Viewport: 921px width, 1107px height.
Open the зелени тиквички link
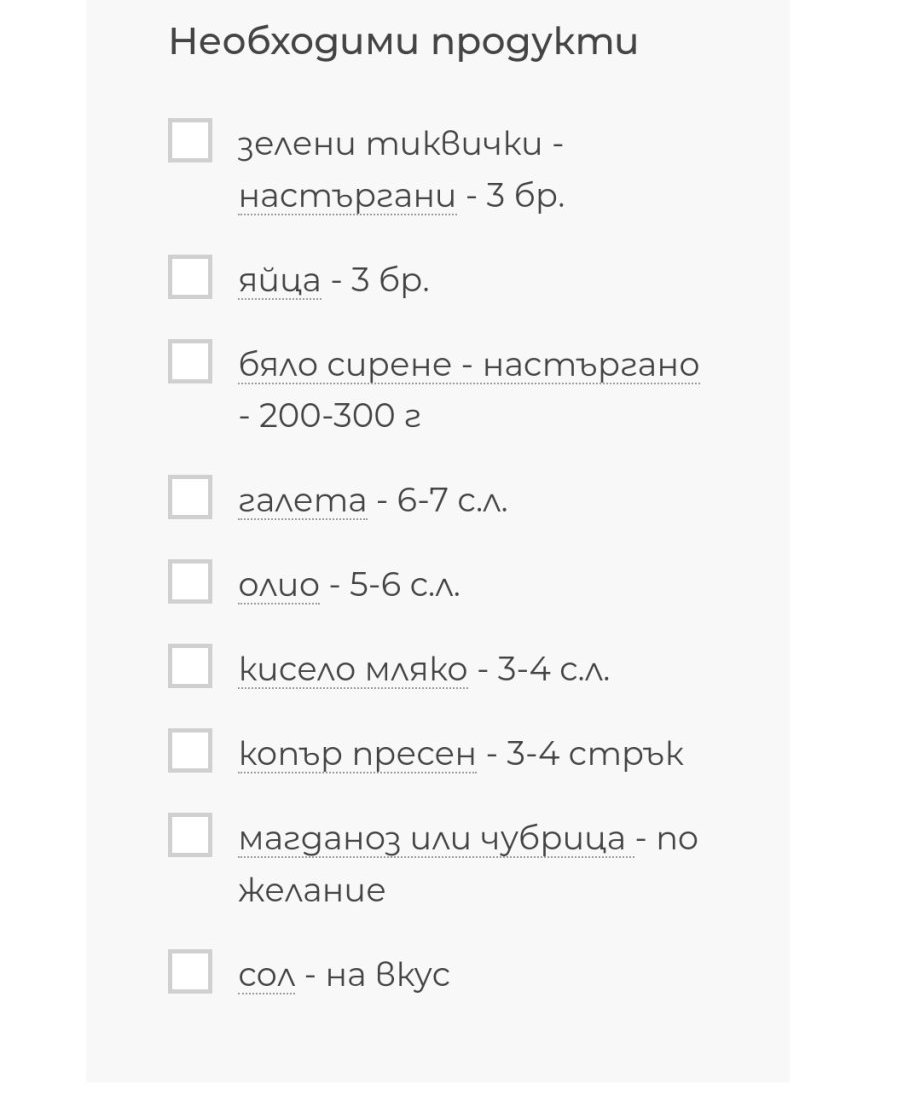click(390, 145)
